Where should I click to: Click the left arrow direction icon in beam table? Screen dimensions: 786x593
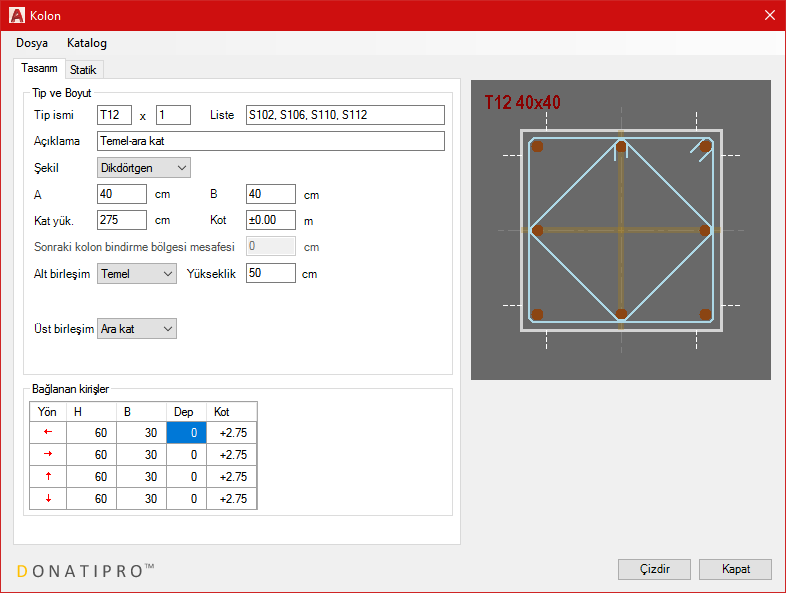47,432
